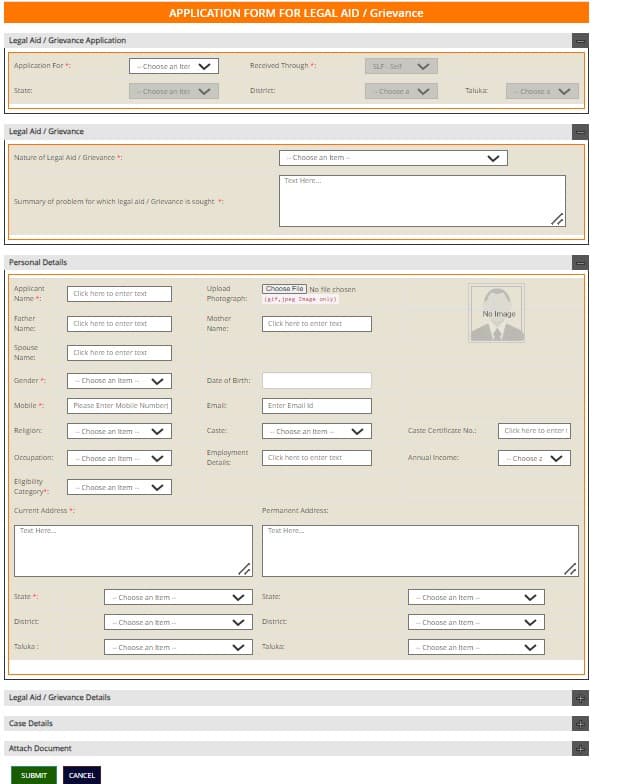Click Choose File to upload photograph

(284, 289)
